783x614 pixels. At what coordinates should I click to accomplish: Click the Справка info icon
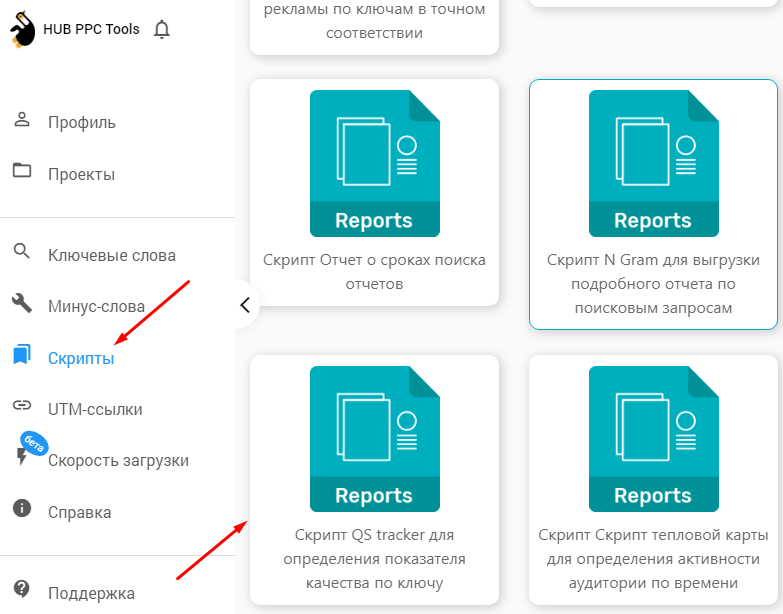coord(21,508)
